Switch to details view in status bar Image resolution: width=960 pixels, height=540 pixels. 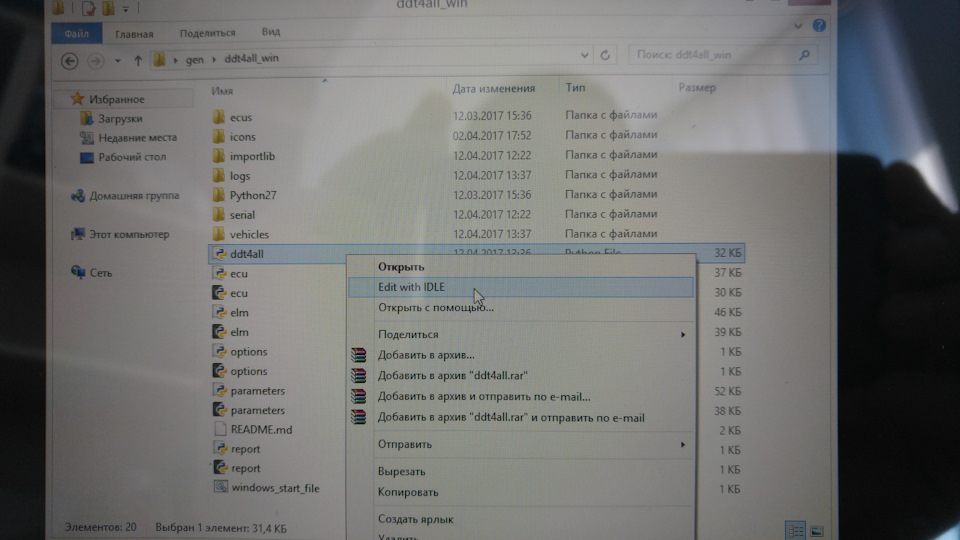(x=796, y=529)
